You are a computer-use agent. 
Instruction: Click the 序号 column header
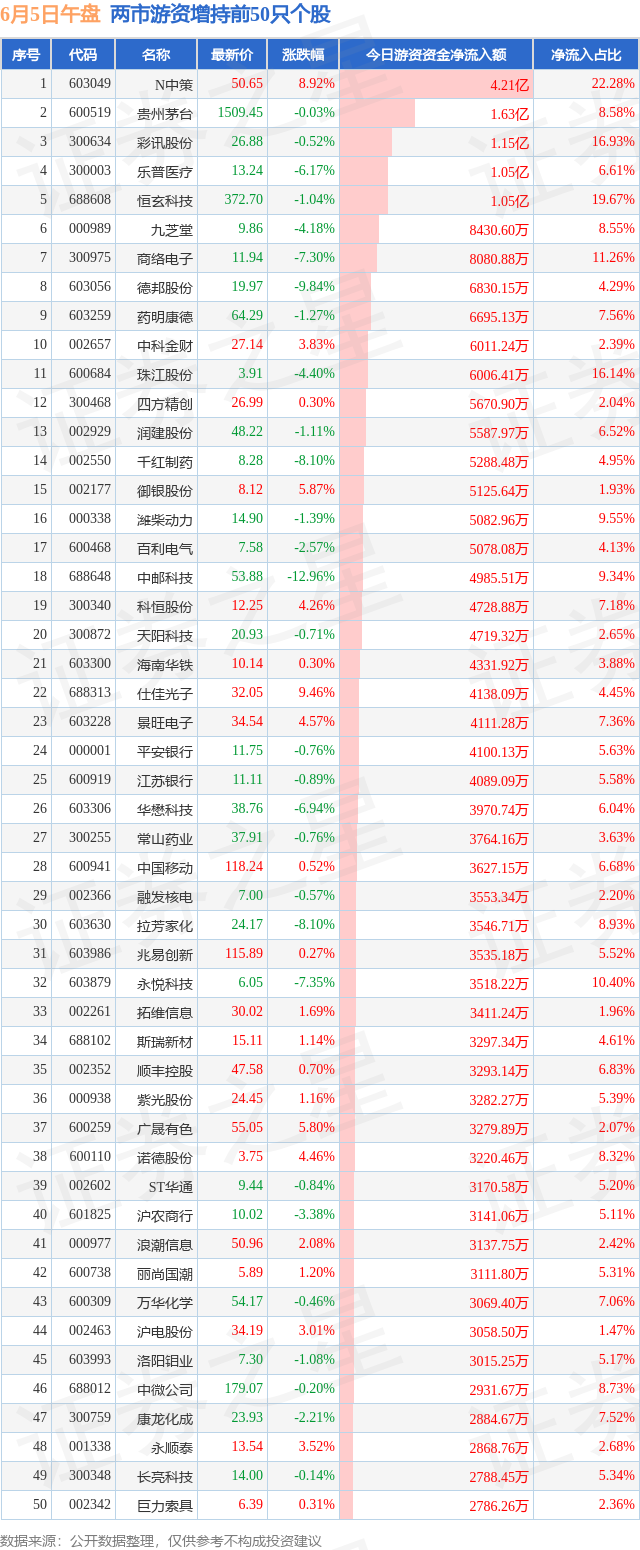click(x=26, y=55)
